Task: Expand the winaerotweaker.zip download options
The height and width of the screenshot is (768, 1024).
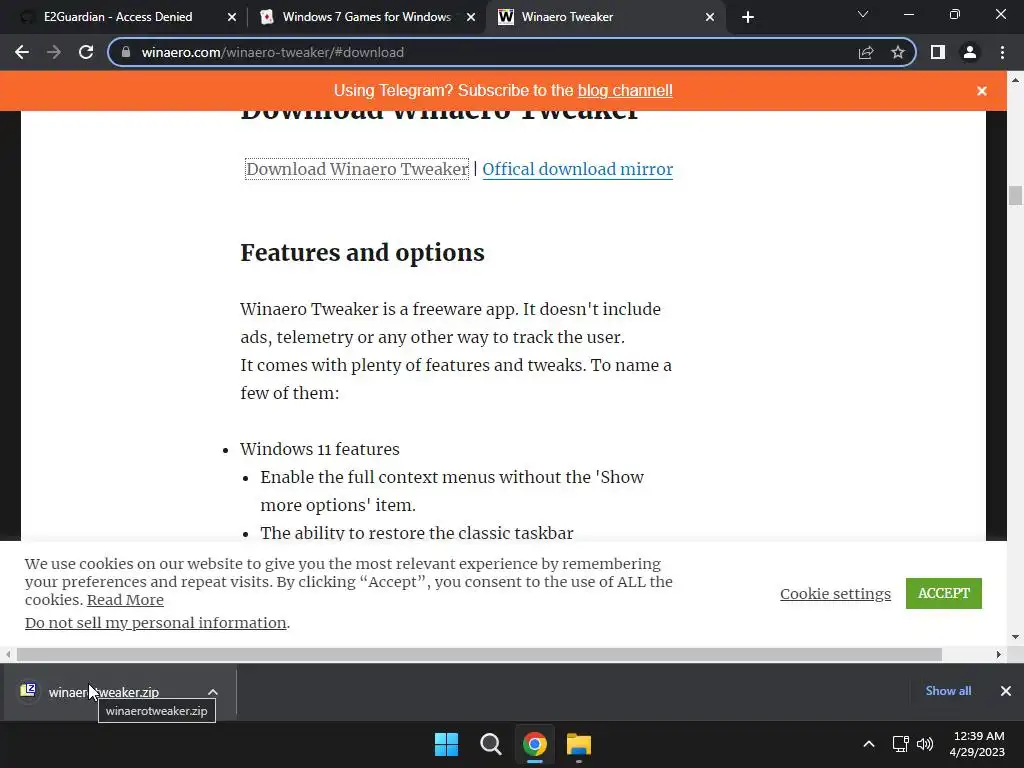Action: pos(213,692)
